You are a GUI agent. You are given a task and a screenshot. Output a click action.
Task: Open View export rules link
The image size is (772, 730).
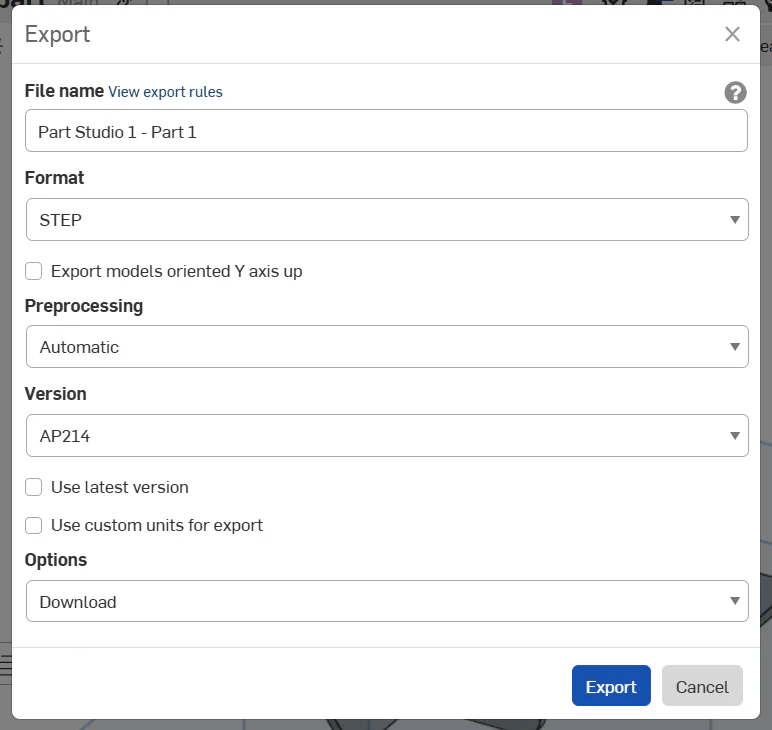[x=165, y=92]
